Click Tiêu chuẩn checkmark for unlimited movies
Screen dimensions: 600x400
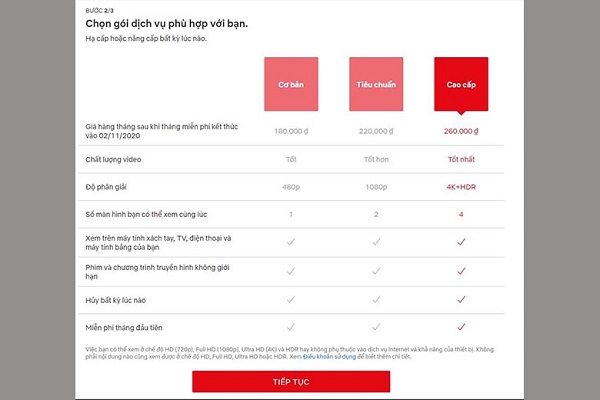(376, 270)
